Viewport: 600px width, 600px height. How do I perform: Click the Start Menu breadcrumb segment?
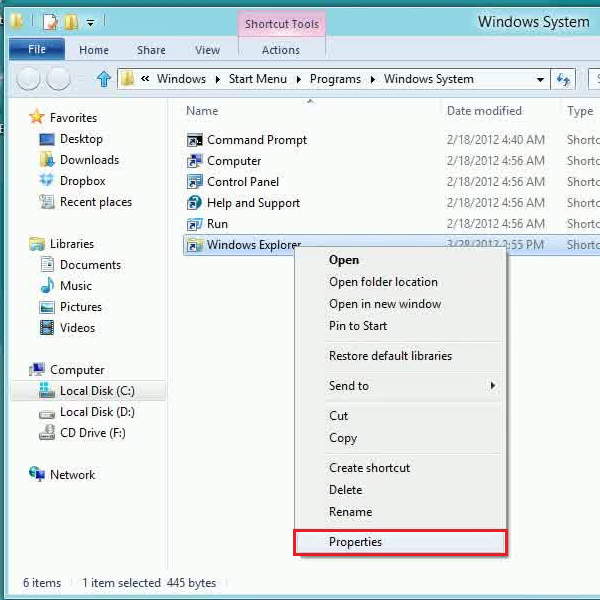(x=258, y=79)
